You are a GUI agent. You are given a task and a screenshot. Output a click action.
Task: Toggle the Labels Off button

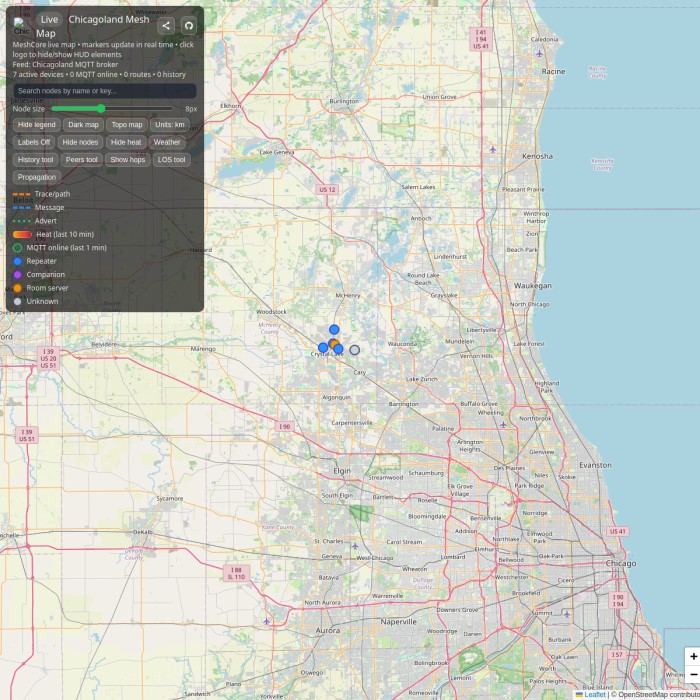[x=34, y=142]
